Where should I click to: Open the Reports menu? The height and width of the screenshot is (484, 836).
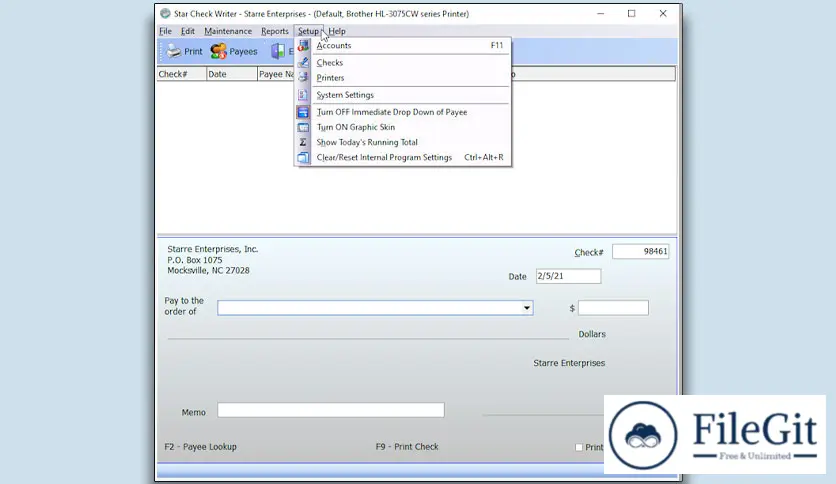(x=275, y=31)
